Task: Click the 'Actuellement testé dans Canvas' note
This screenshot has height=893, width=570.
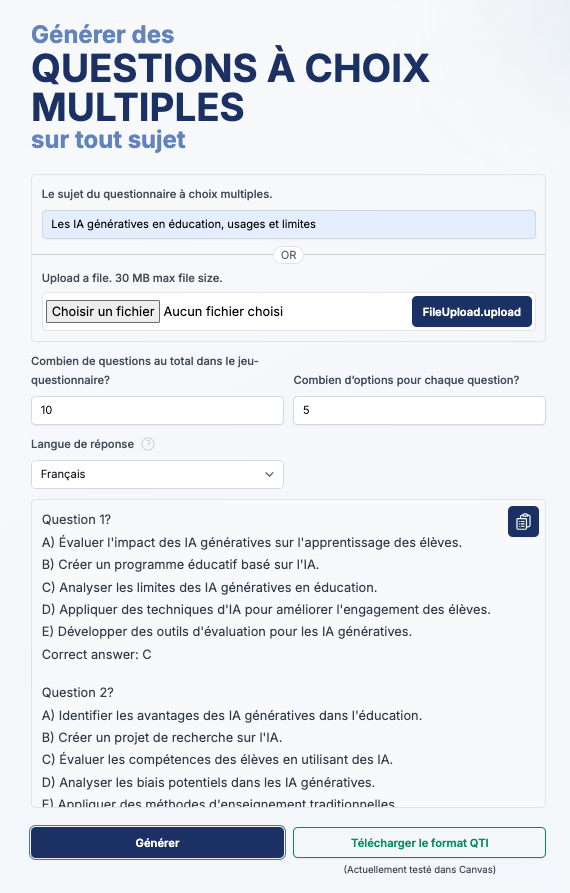Action: pos(420,870)
